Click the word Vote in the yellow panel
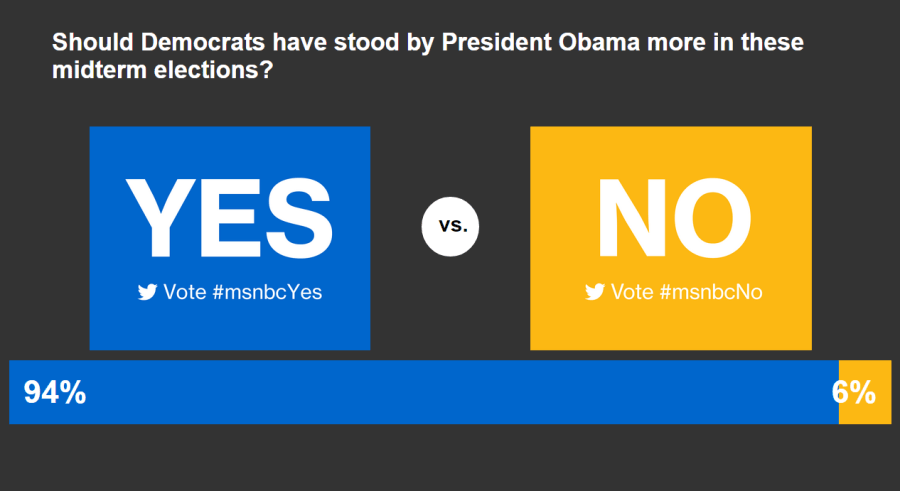The width and height of the screenshot is (900, 491). [x=632, y=292]
